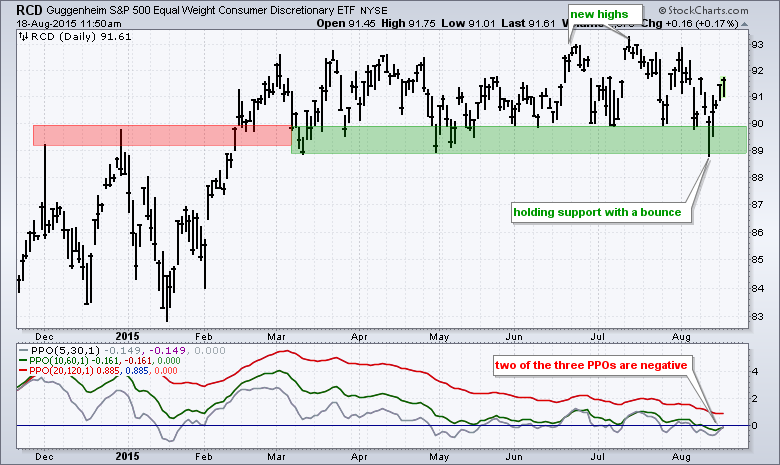The image size is (780, 465).
Task: Click the RCD (Daily) 91.61 legend label
Action: (81, 36)
